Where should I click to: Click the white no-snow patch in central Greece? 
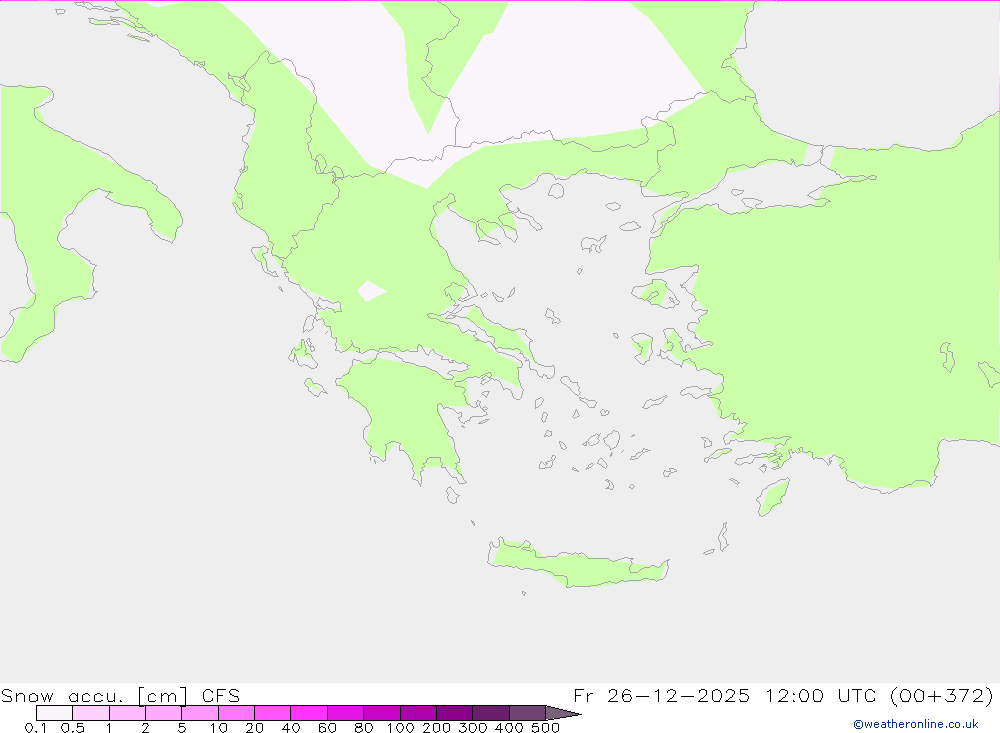371,290
